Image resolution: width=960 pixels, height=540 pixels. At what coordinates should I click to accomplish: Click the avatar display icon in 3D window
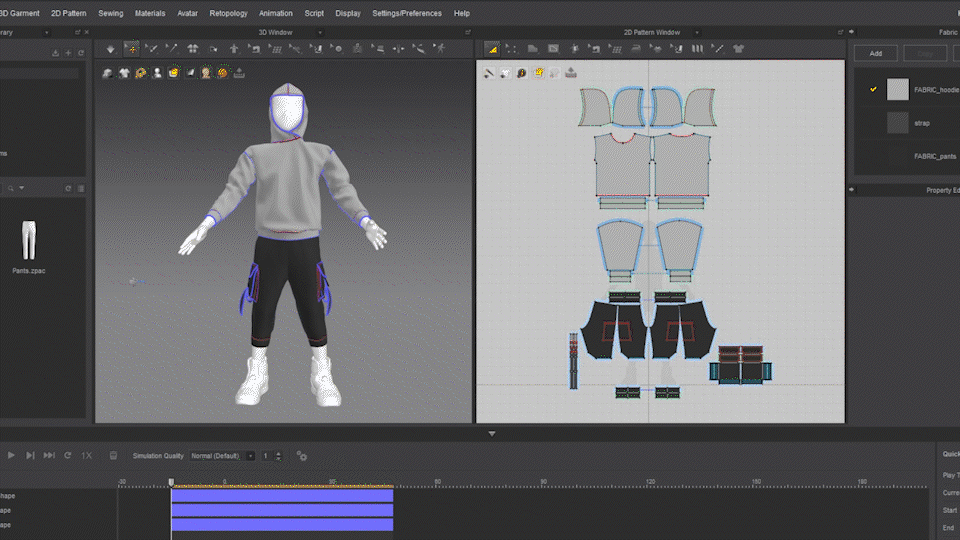click(x=157, y=73)
